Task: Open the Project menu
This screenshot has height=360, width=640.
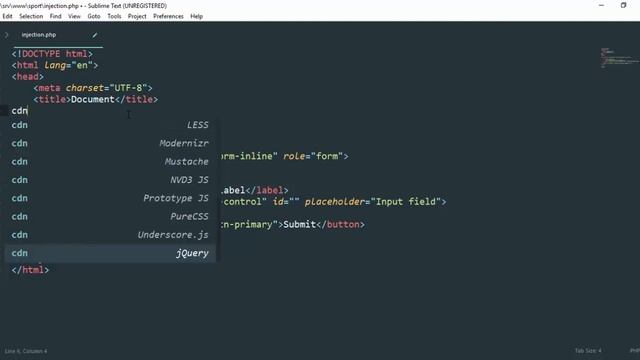Action: (137, 16)
